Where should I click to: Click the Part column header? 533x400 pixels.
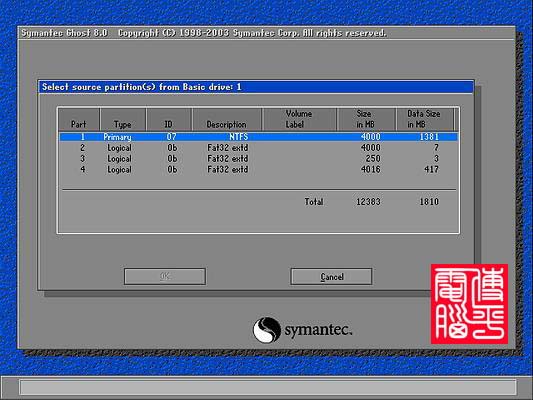tap(79, 120)
